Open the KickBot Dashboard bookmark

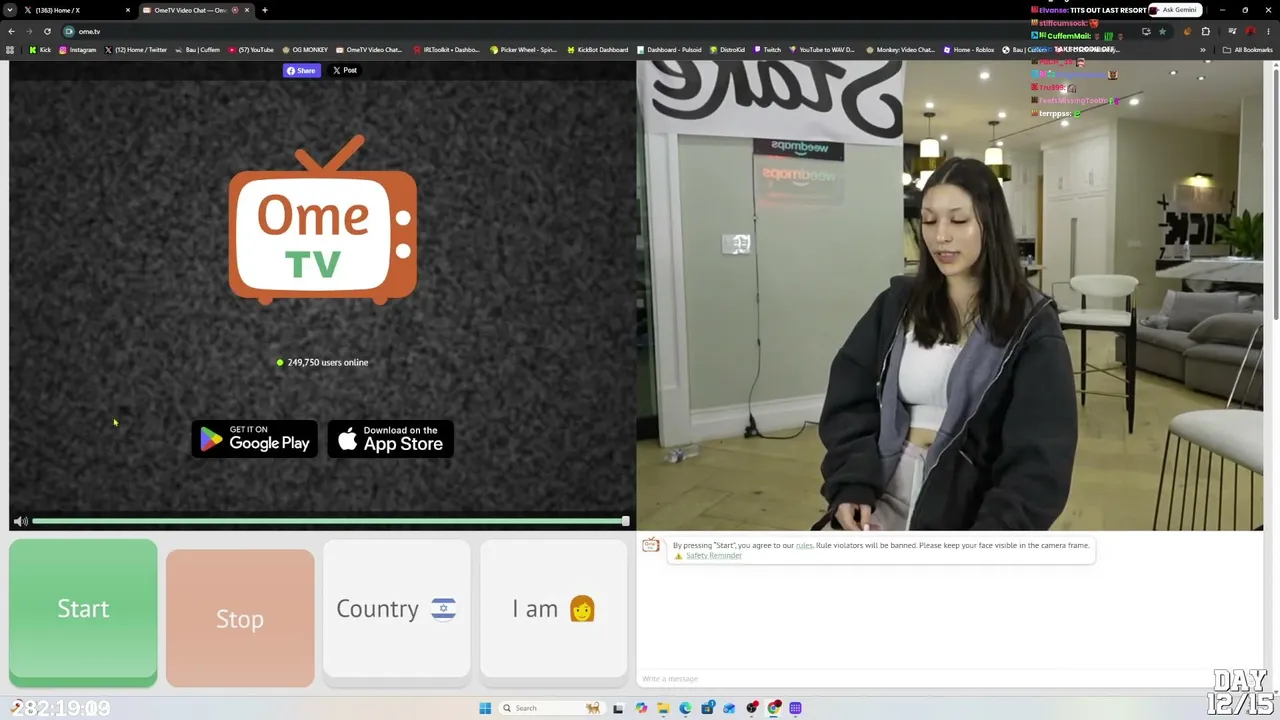pyautogui.click(x=598, y=50)
